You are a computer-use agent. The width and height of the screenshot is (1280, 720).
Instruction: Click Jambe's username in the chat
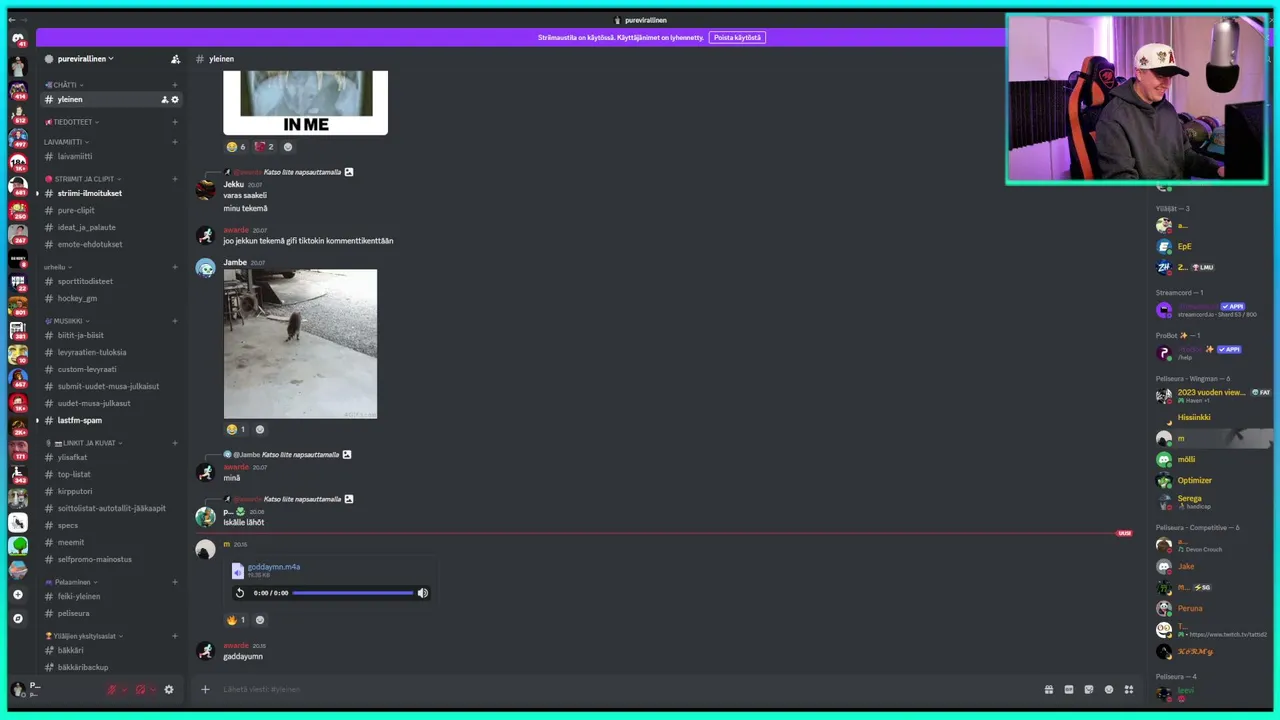tap(235, 262)
